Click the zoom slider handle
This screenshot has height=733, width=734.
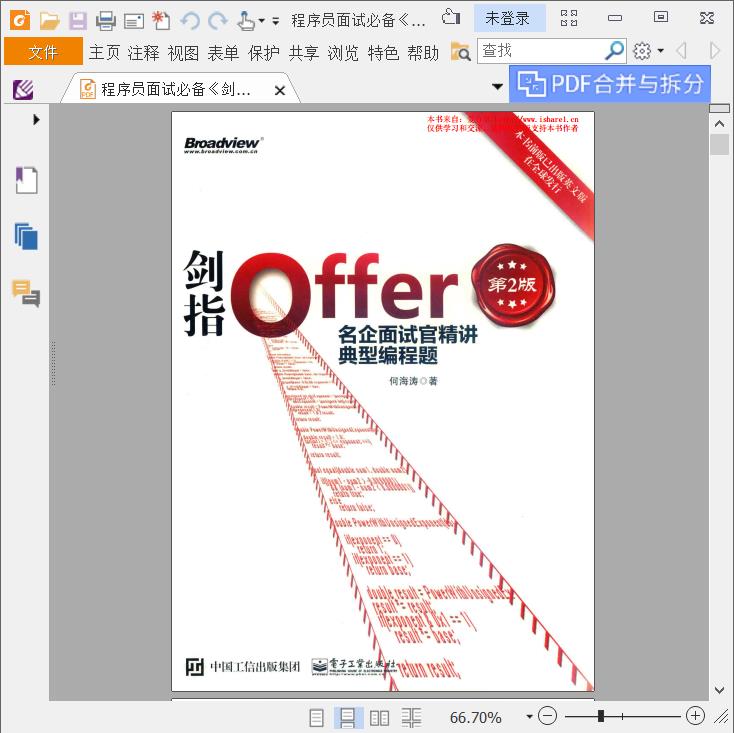click(x=601, y=716)
